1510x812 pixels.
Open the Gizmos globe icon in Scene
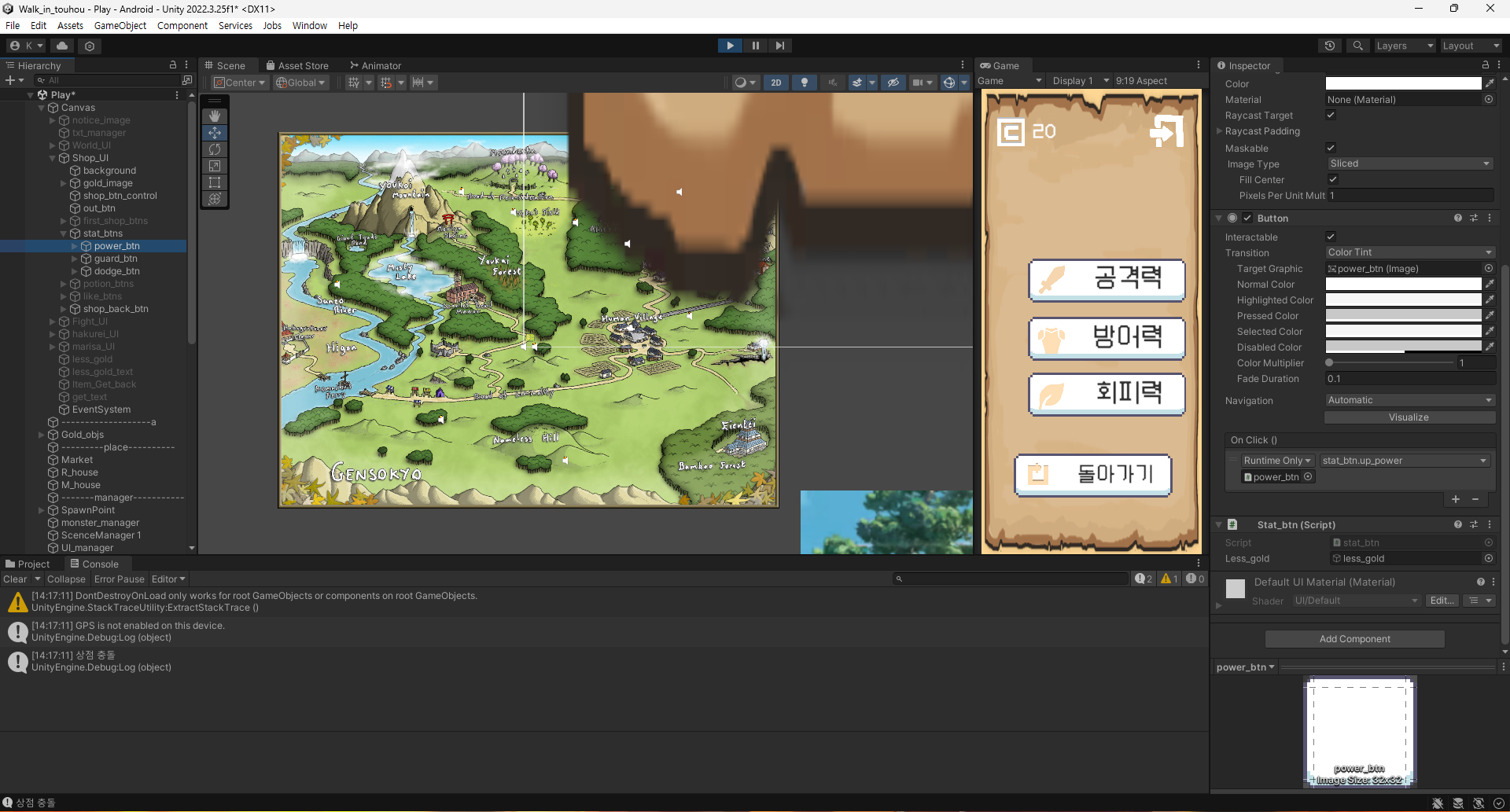coord(949,83)
